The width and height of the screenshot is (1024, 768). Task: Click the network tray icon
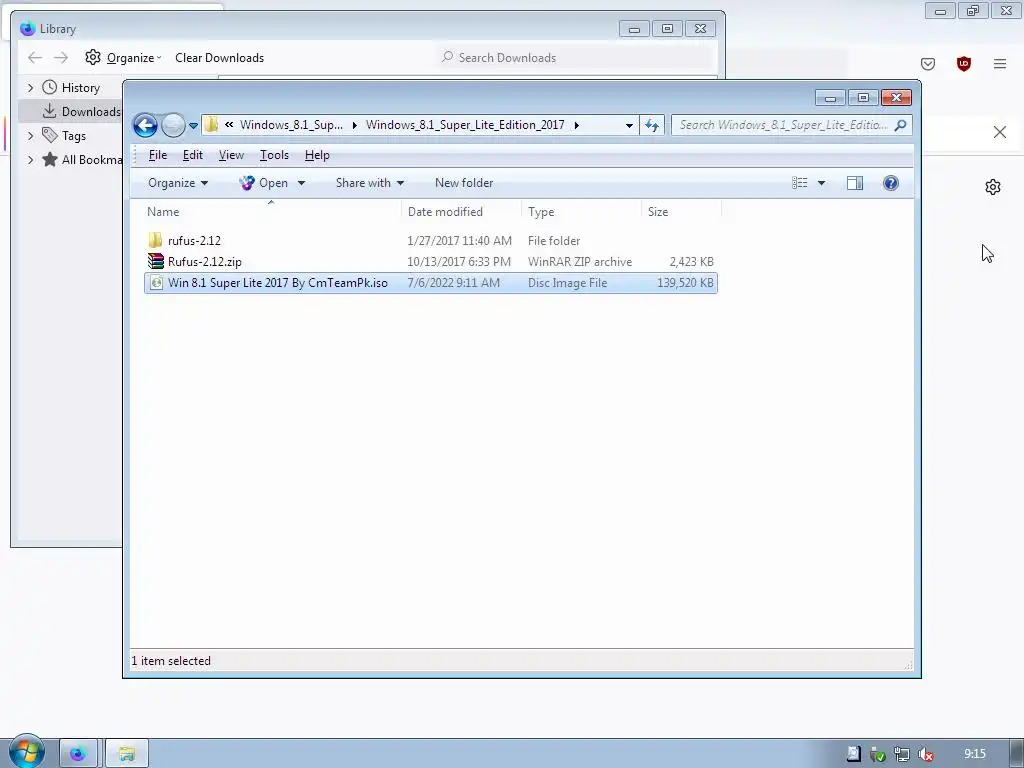902,754
